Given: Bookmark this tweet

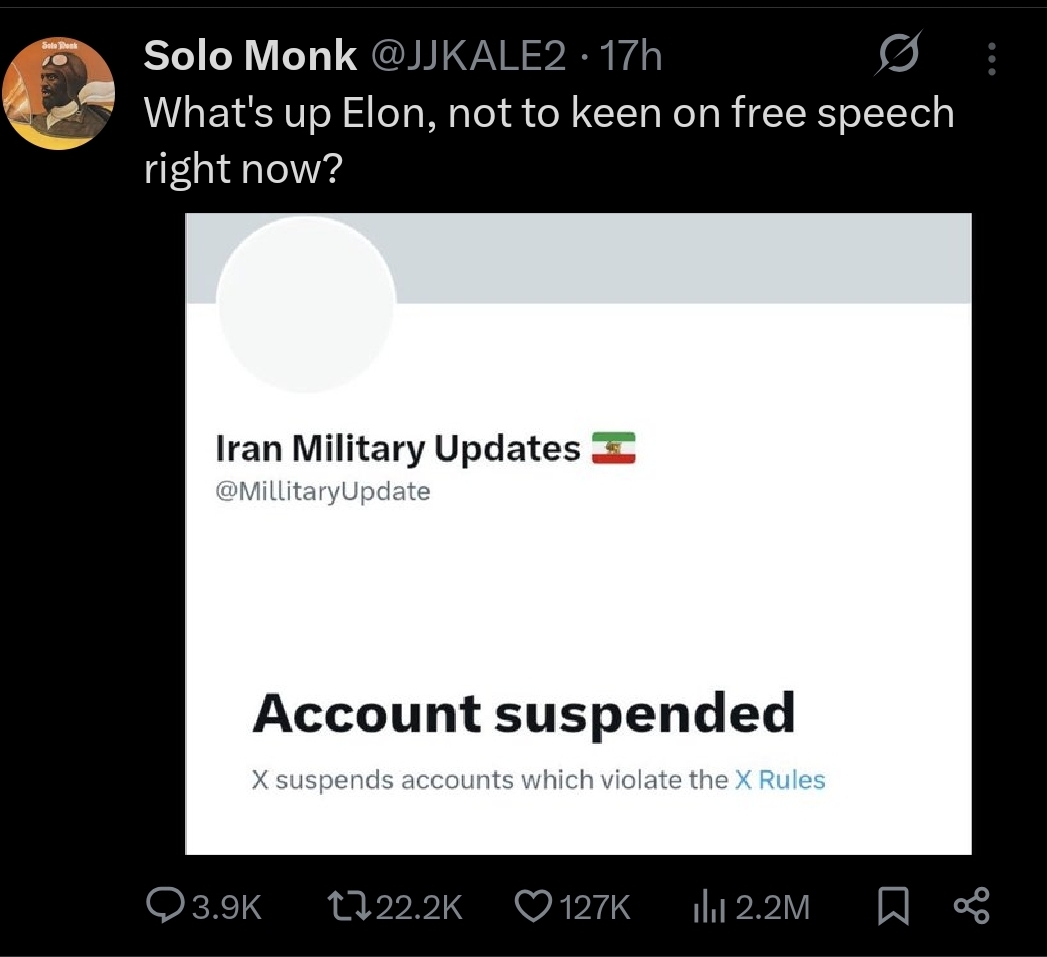Looking at the screenshot, I should pos(893,906).
